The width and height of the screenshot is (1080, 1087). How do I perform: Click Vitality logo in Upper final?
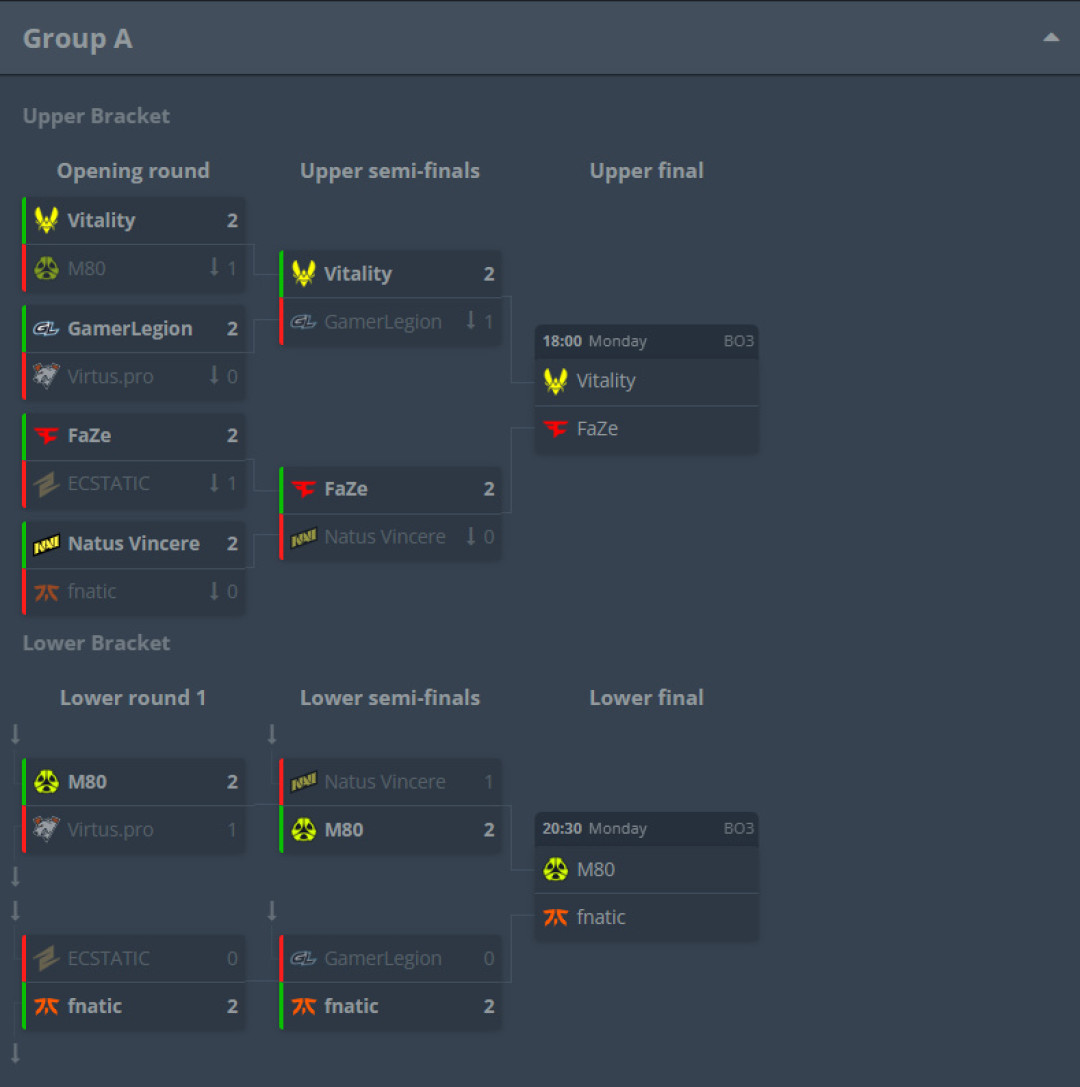(x=556, y=381)
